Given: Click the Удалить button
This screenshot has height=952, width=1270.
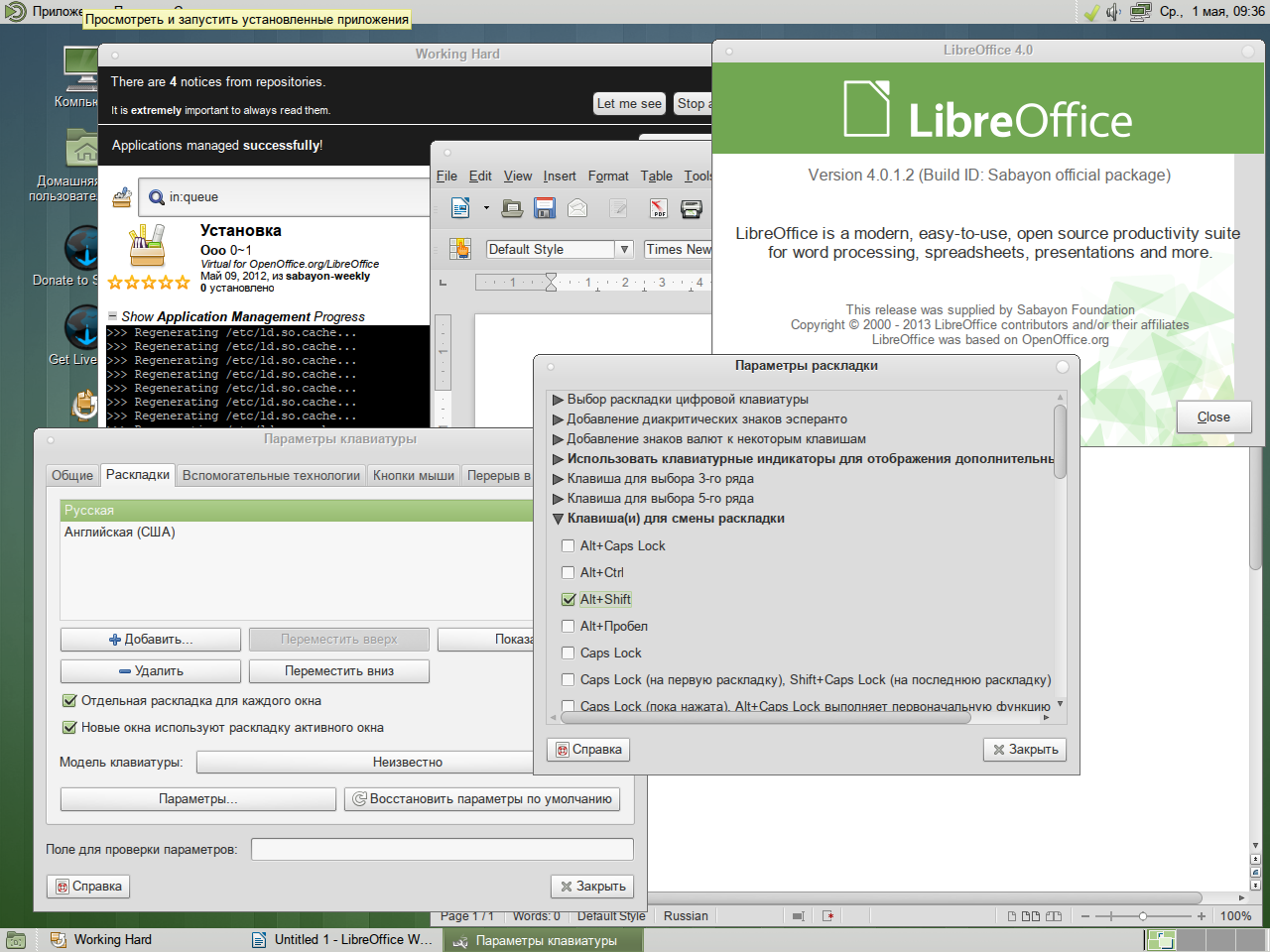Looking at the screenshot, I should pyautogui.click(x=151, y=671).
